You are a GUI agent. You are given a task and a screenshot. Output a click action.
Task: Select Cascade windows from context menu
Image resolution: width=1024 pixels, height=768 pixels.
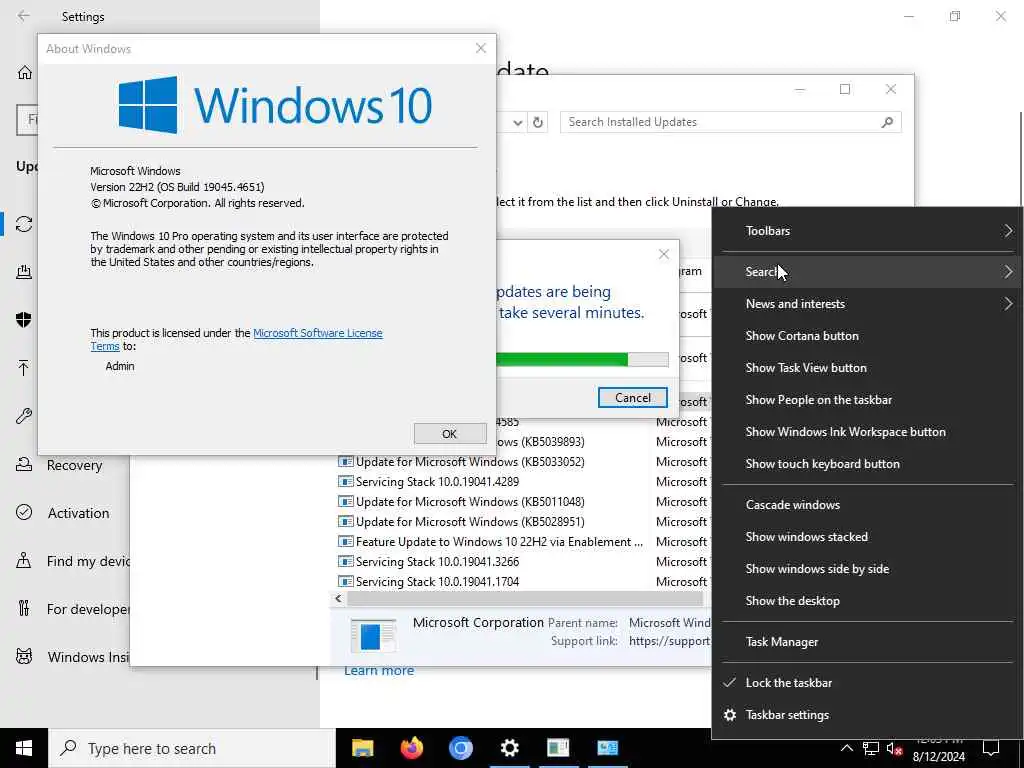point(867,505)
